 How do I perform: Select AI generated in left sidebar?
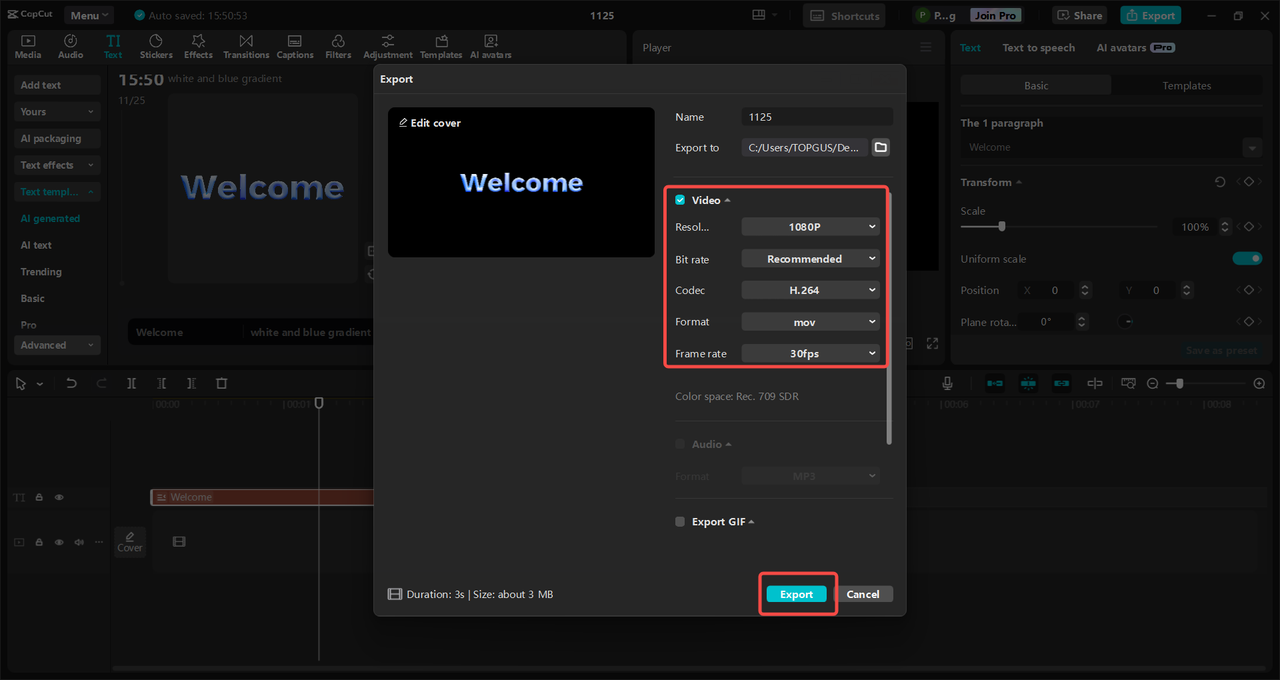click(x=50, y=218)
